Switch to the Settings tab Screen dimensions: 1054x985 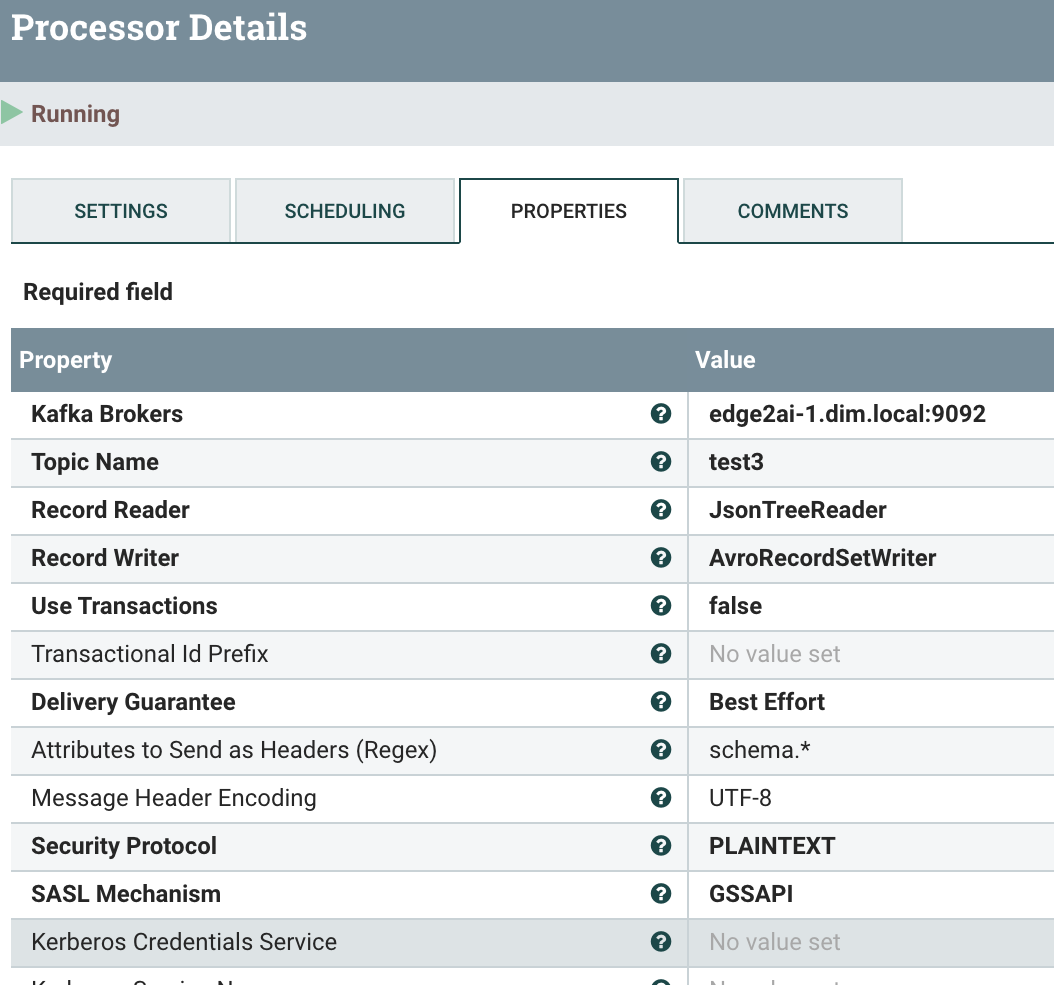click(x=121, y=211)
